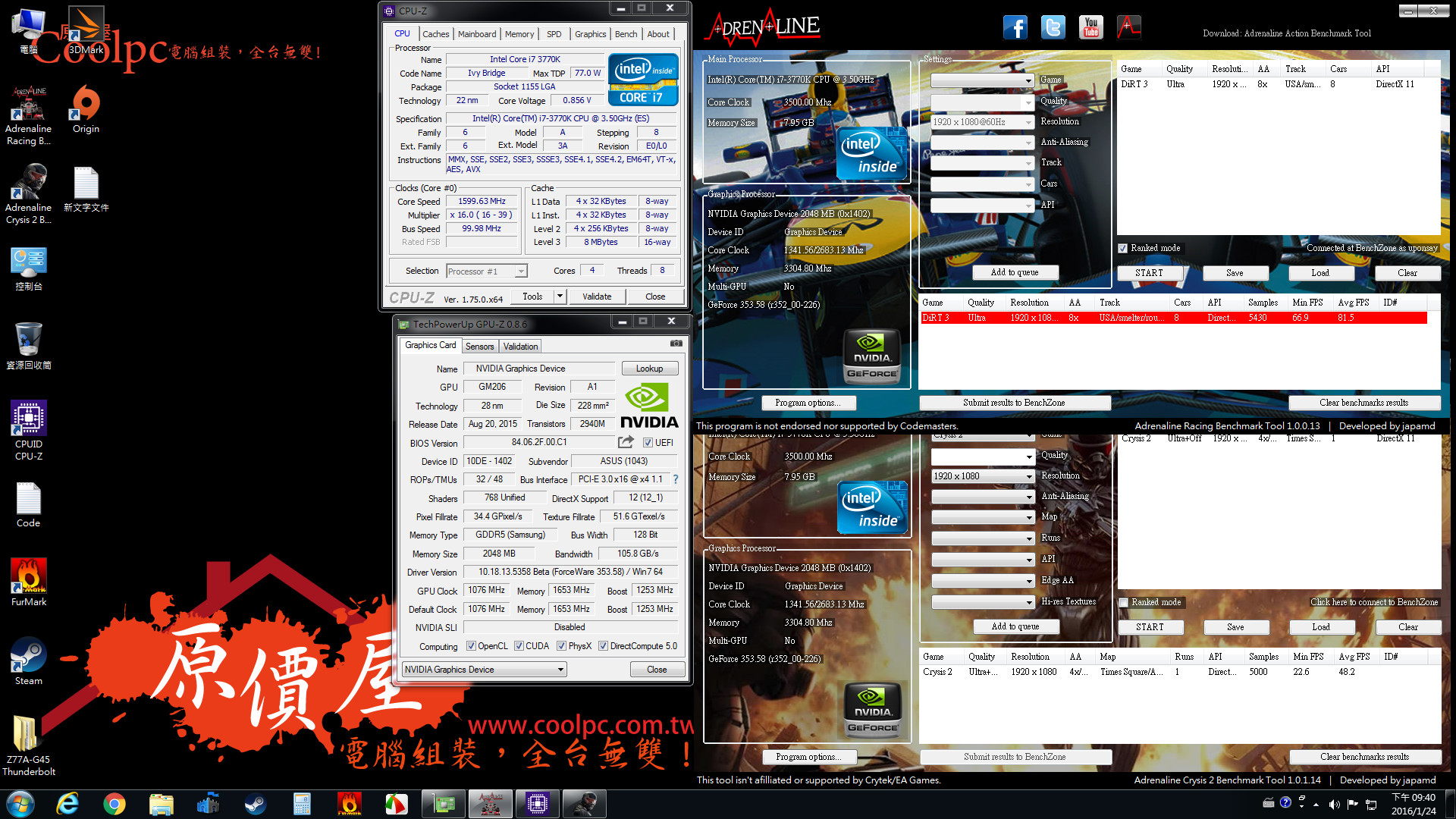Open the Twitter icon in Adrenaline header

tap(1053, 27)
